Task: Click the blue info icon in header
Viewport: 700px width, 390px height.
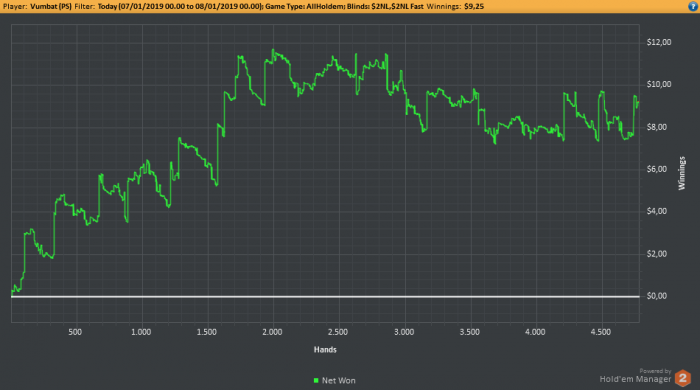Action: pyautogui.click(x=693, y=6)
